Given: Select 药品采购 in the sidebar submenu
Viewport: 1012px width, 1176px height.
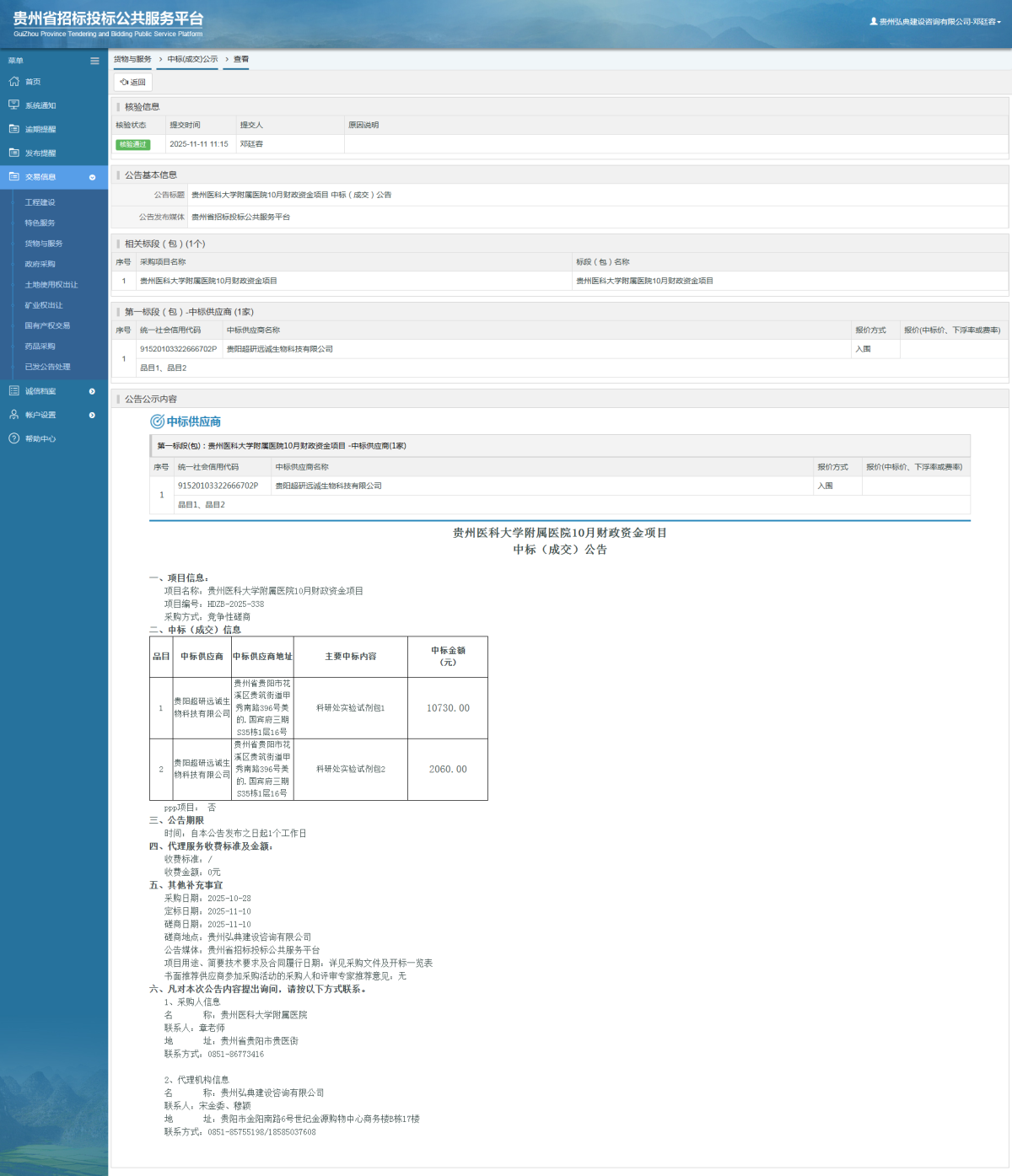Looking at the screenshot, I should coord(40,346).
